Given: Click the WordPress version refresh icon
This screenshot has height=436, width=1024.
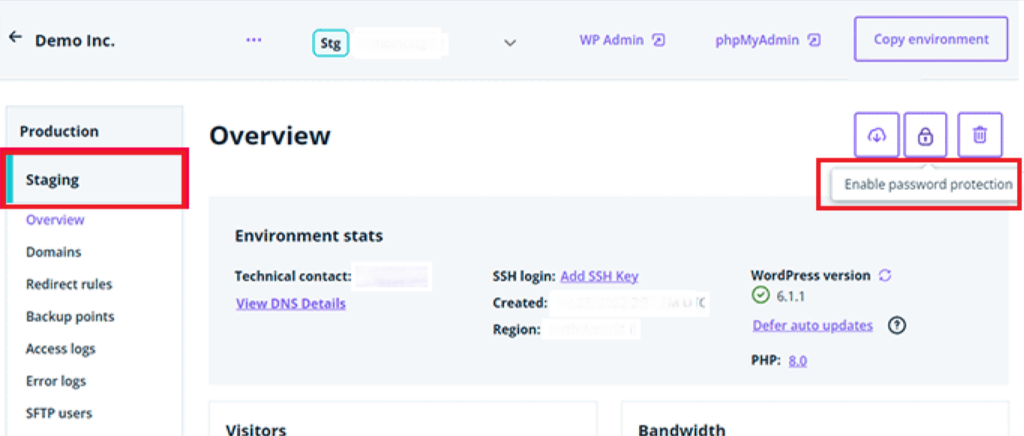Looking at the screenshot, I should (x=885, y=275).
